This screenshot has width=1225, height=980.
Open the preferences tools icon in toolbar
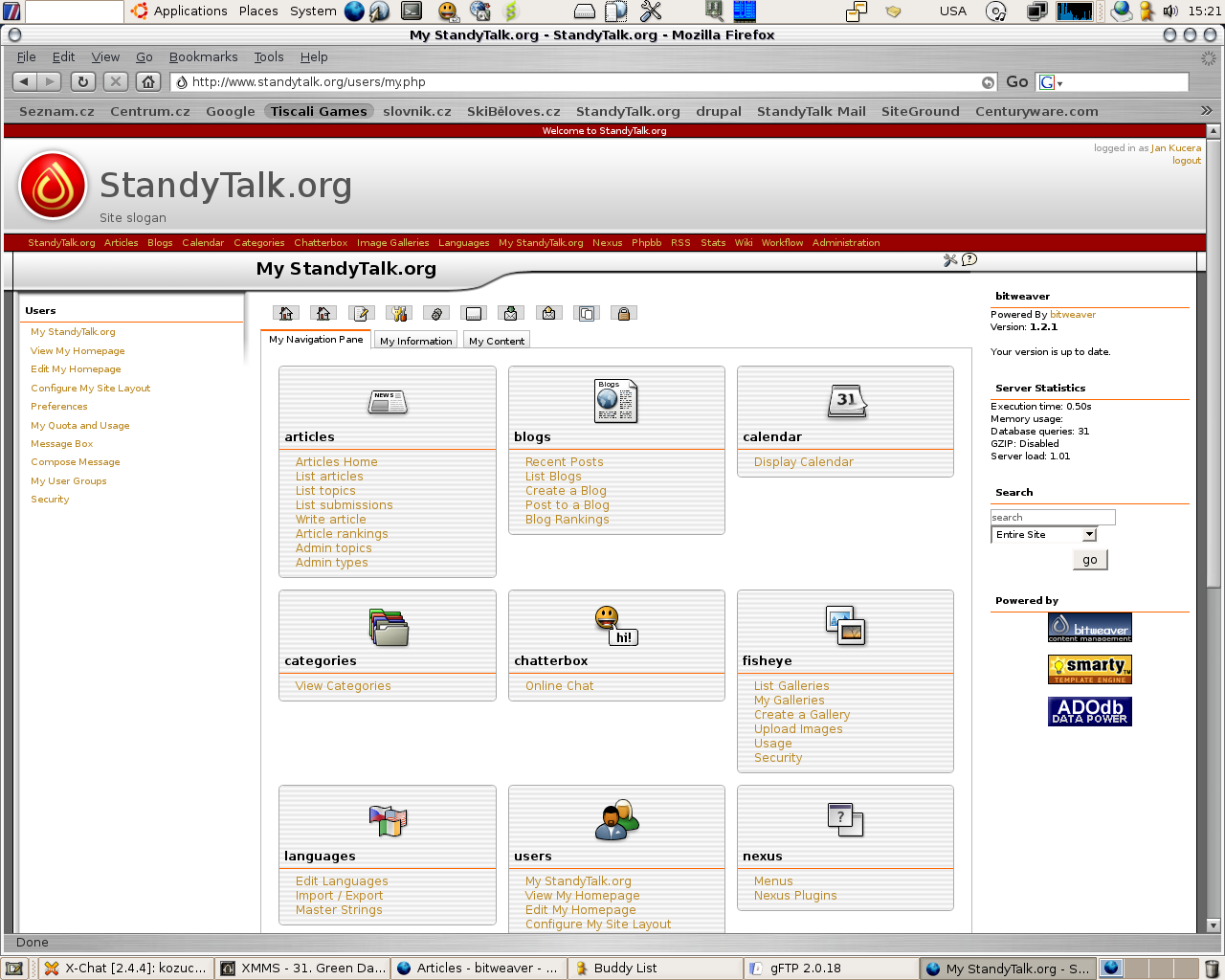399,313
